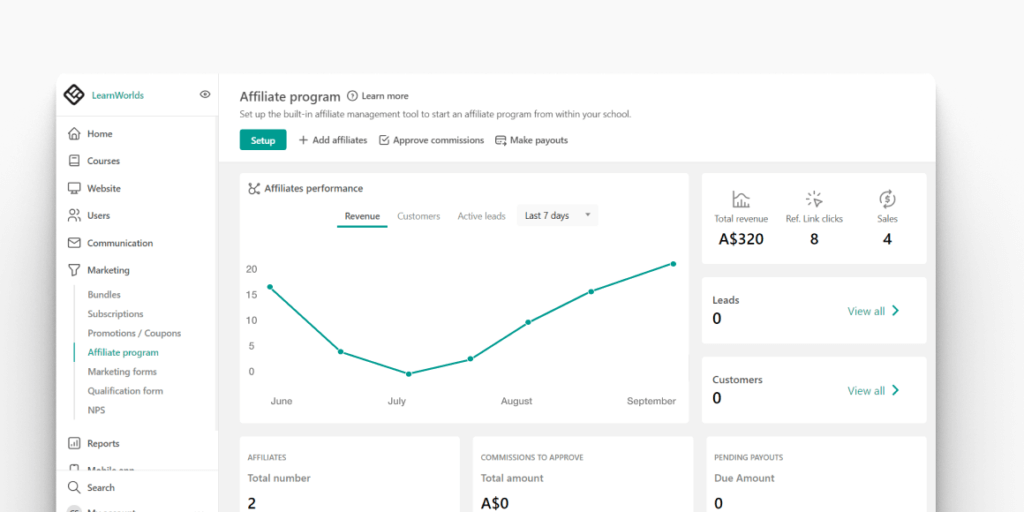The height and width of the screenshot is (512, 1024).
Task: Switch to the Customers tab
Action: pyautogui.click(x=419, y=216)
